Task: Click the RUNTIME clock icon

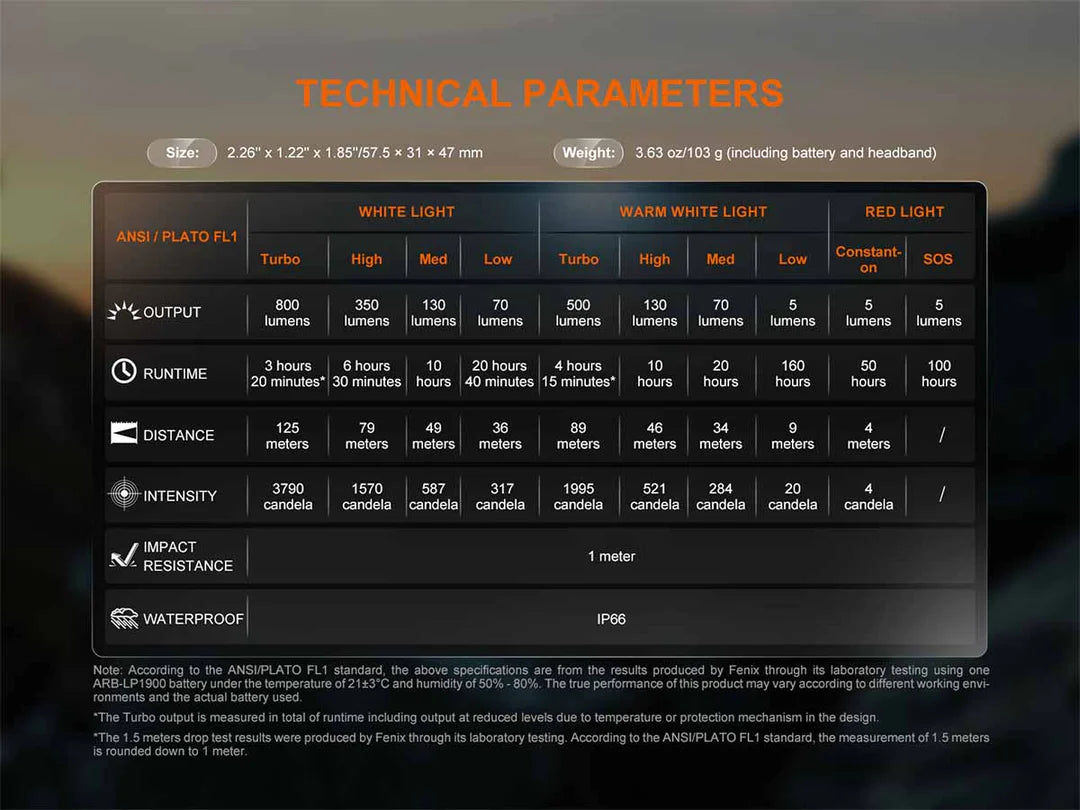Action: point(123,372)
